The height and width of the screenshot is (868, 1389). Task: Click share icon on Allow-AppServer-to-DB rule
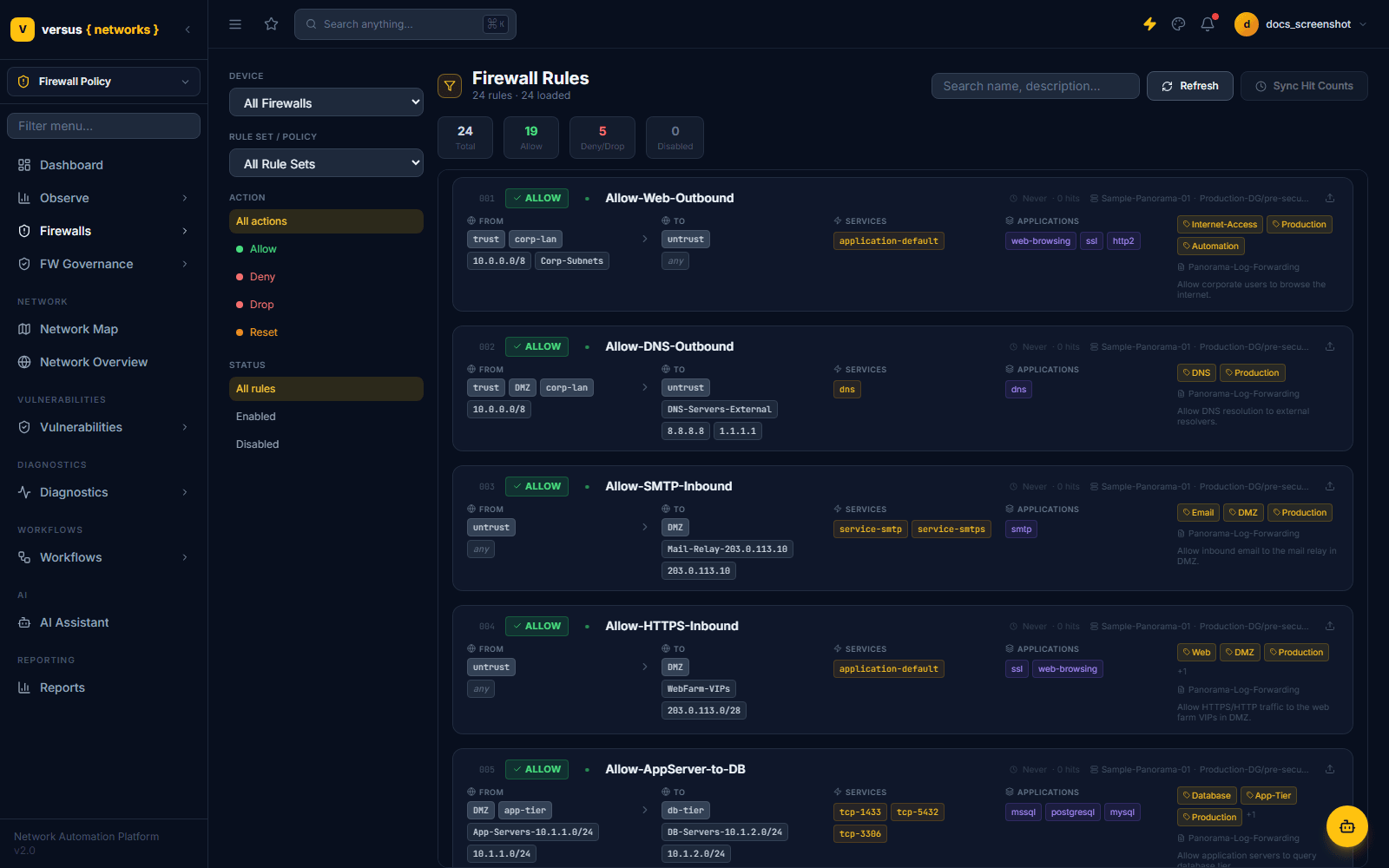(1330, 769)
